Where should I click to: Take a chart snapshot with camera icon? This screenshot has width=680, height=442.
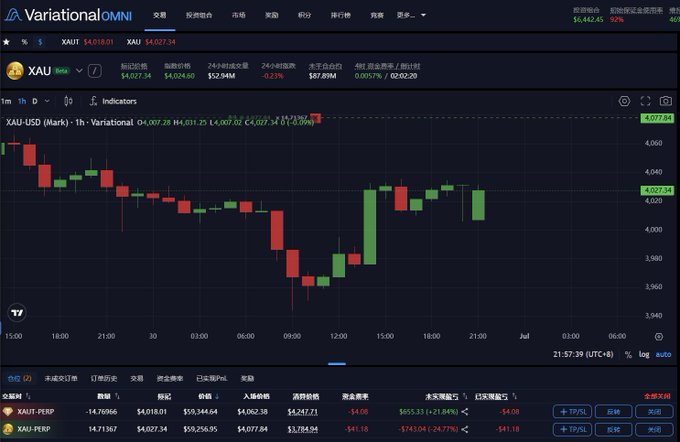pyautogui.click(x=666, y=101)
